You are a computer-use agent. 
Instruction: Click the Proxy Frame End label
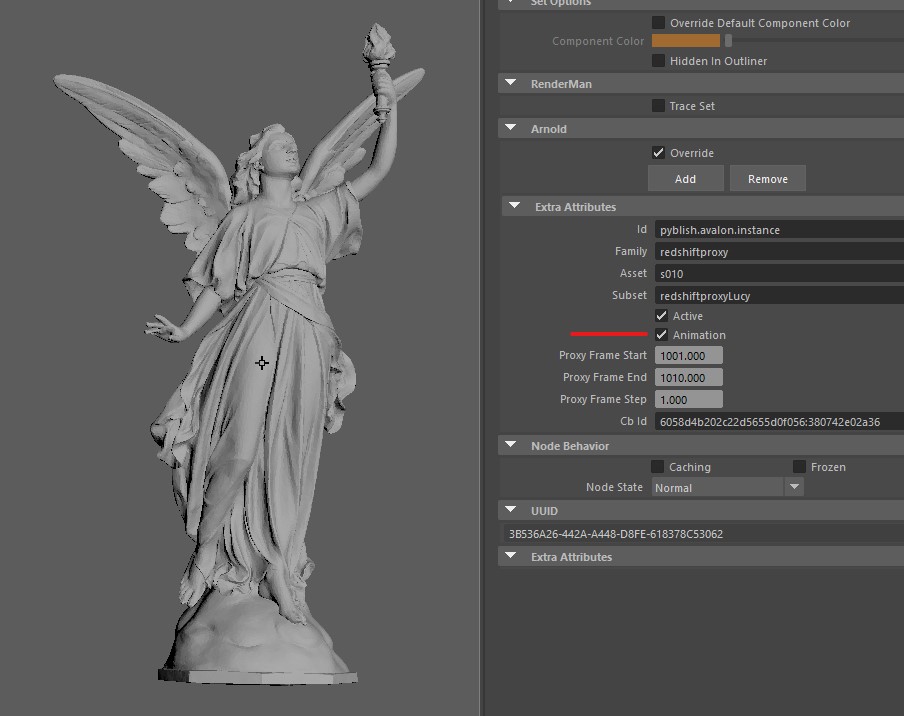[605, 377]
